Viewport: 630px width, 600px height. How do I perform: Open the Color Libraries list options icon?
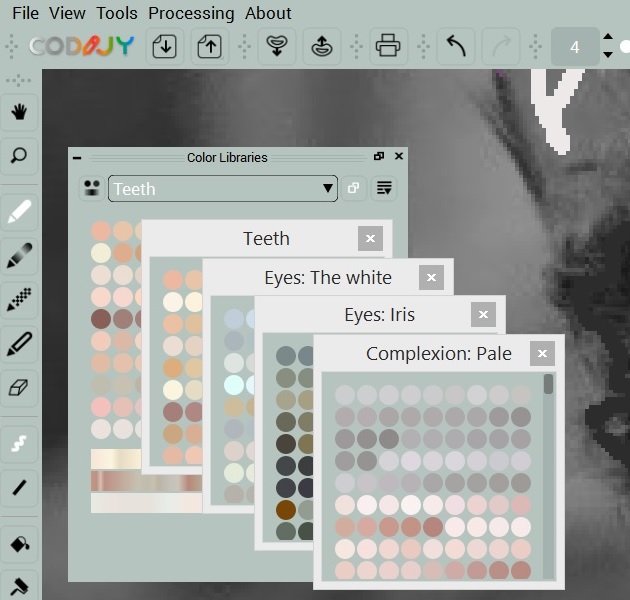tap(384, 188)
